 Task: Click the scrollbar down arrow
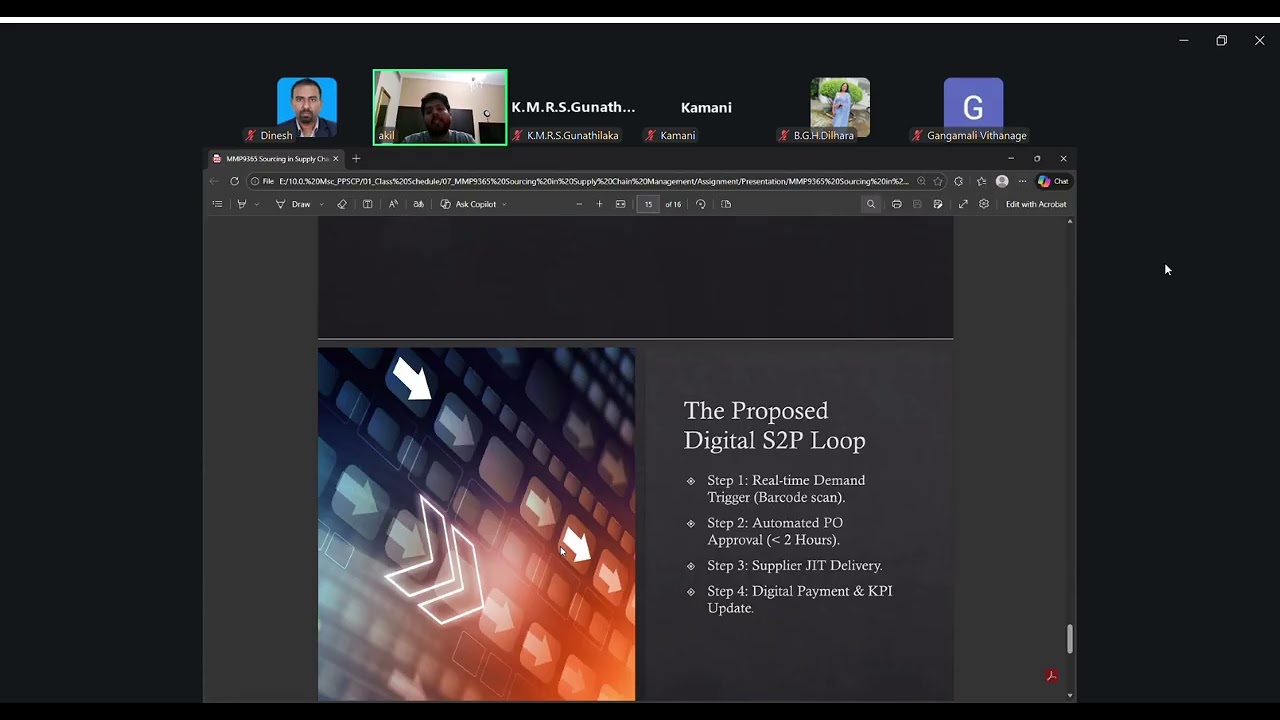1070,696
